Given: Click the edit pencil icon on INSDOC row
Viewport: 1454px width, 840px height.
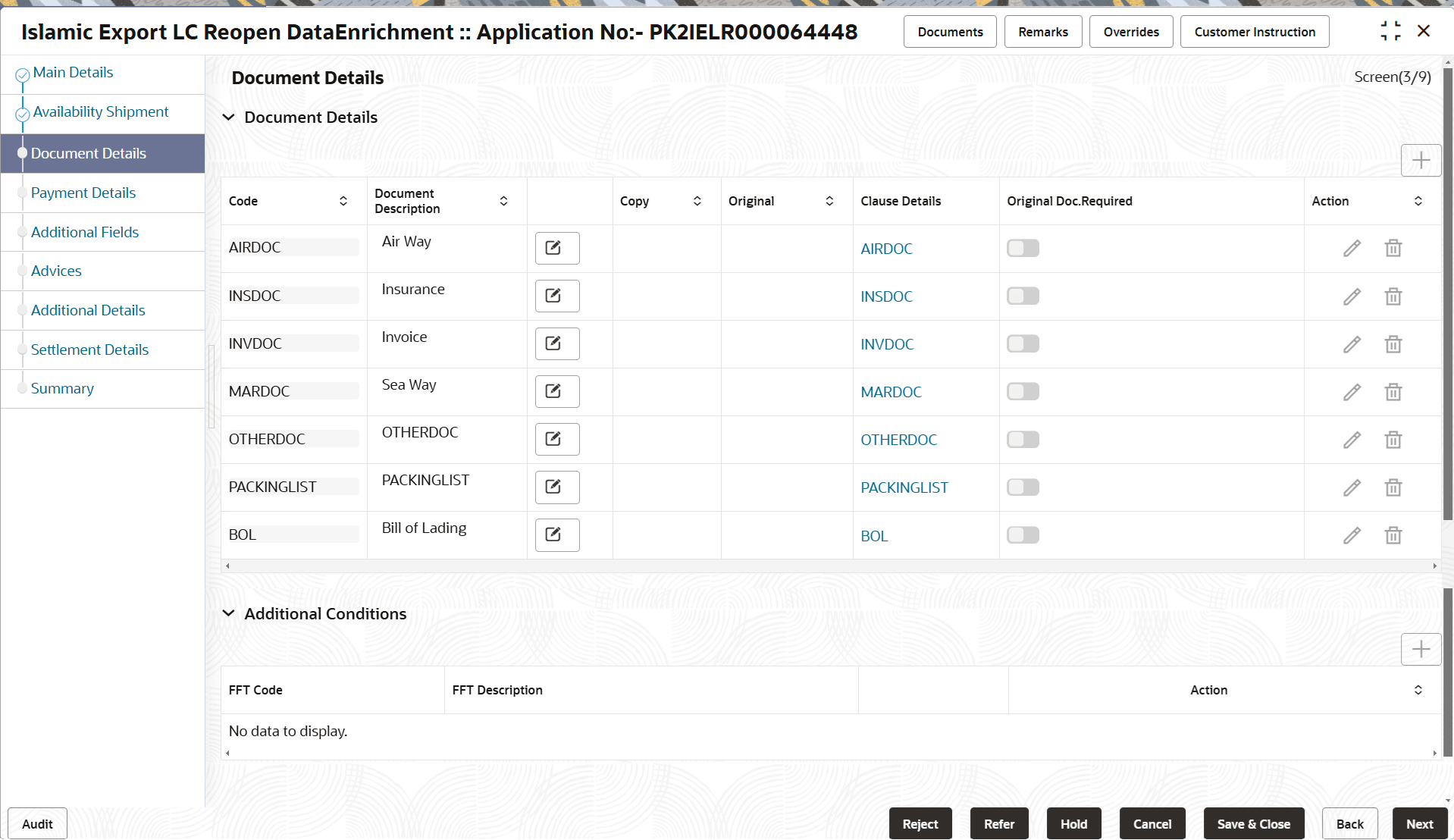Looking at the screenshot, I should pos(1352,296).
